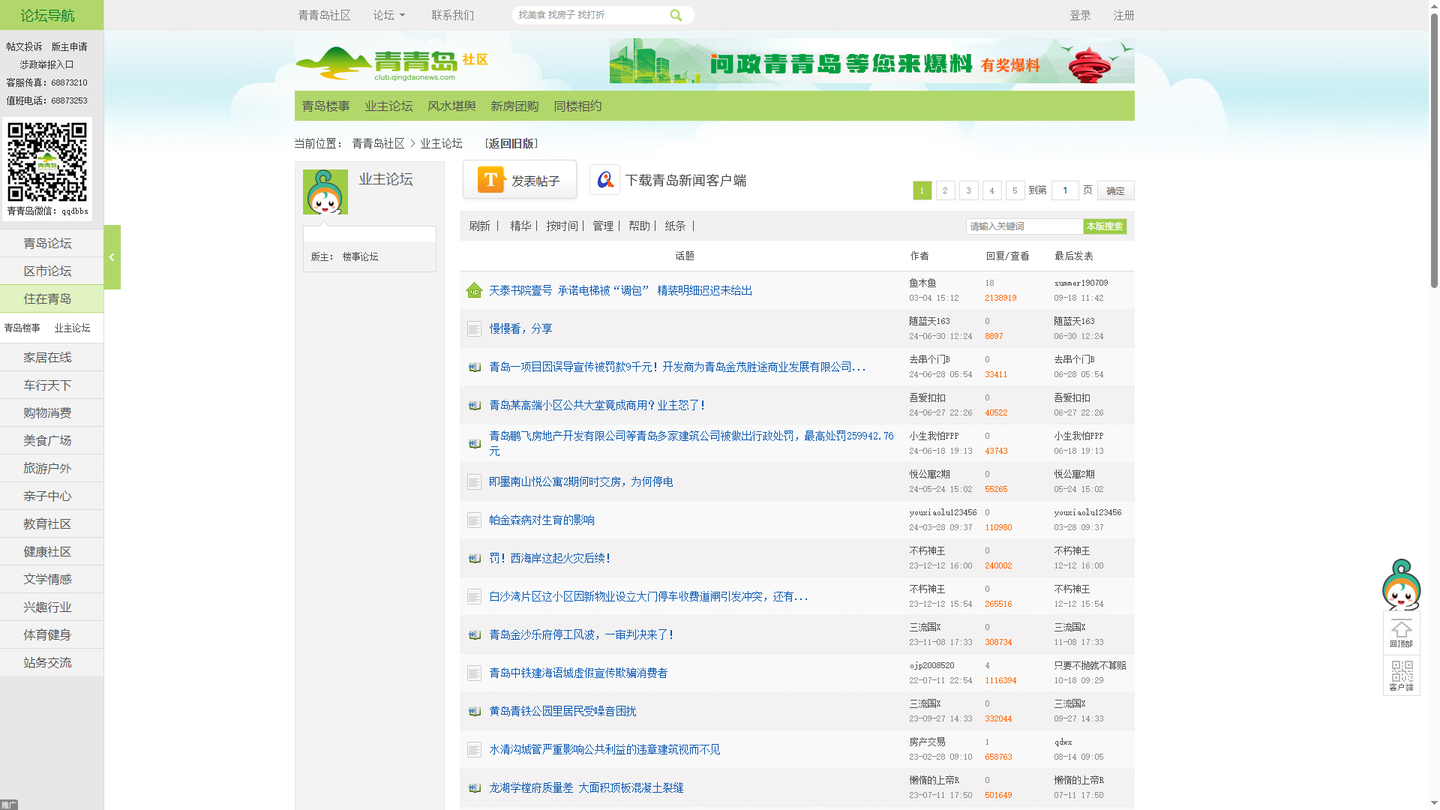1440x810 pixels.
Task: Click the house icon beside 天泰书院壹号 thread
Action: click(x=474, y=290)
